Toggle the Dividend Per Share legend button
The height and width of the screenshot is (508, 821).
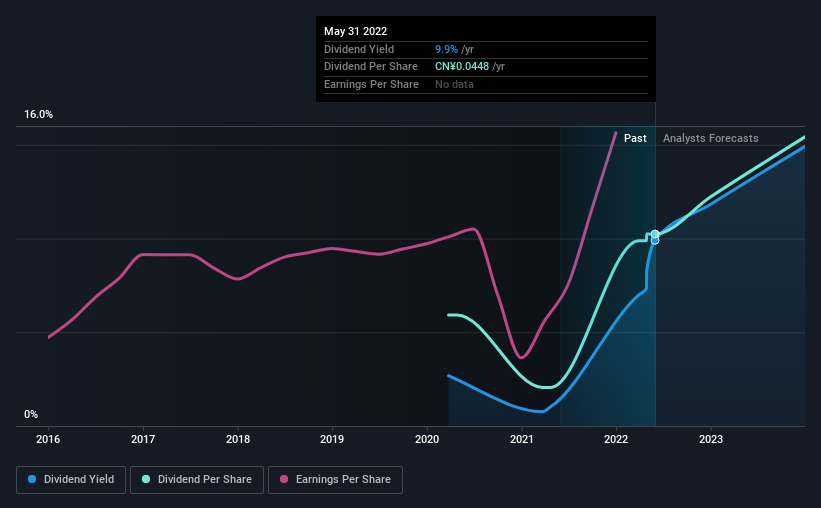[x=197, y=480]
